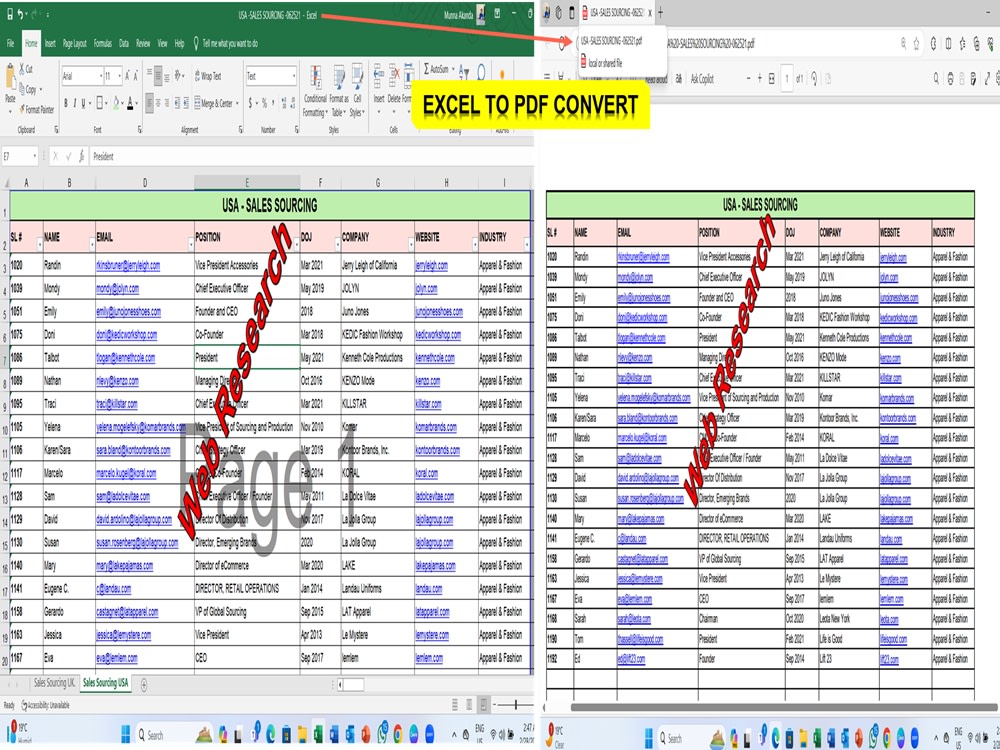
Task: Toggle Underline formatting in Excel
Action: click(84, 103)
